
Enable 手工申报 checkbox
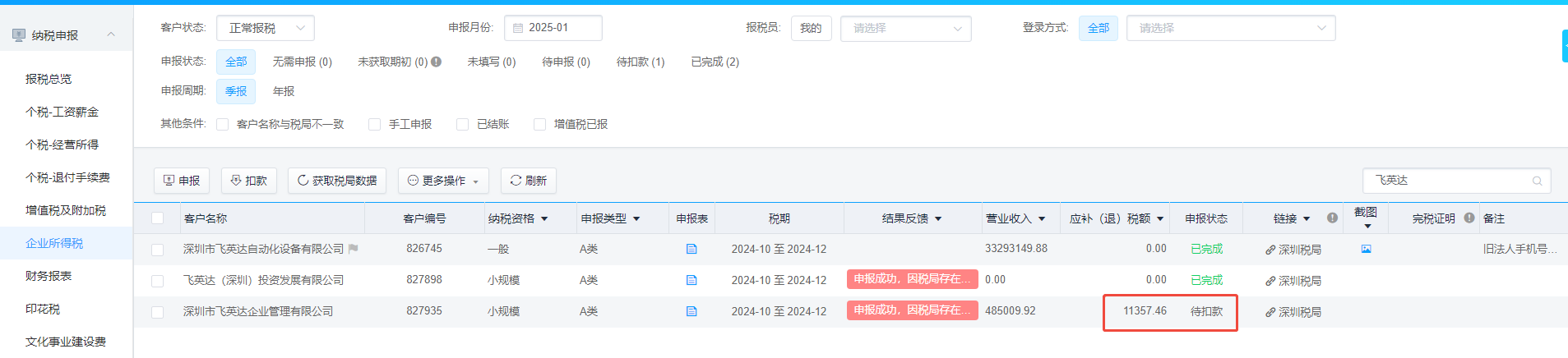click(x=374, y=124)
